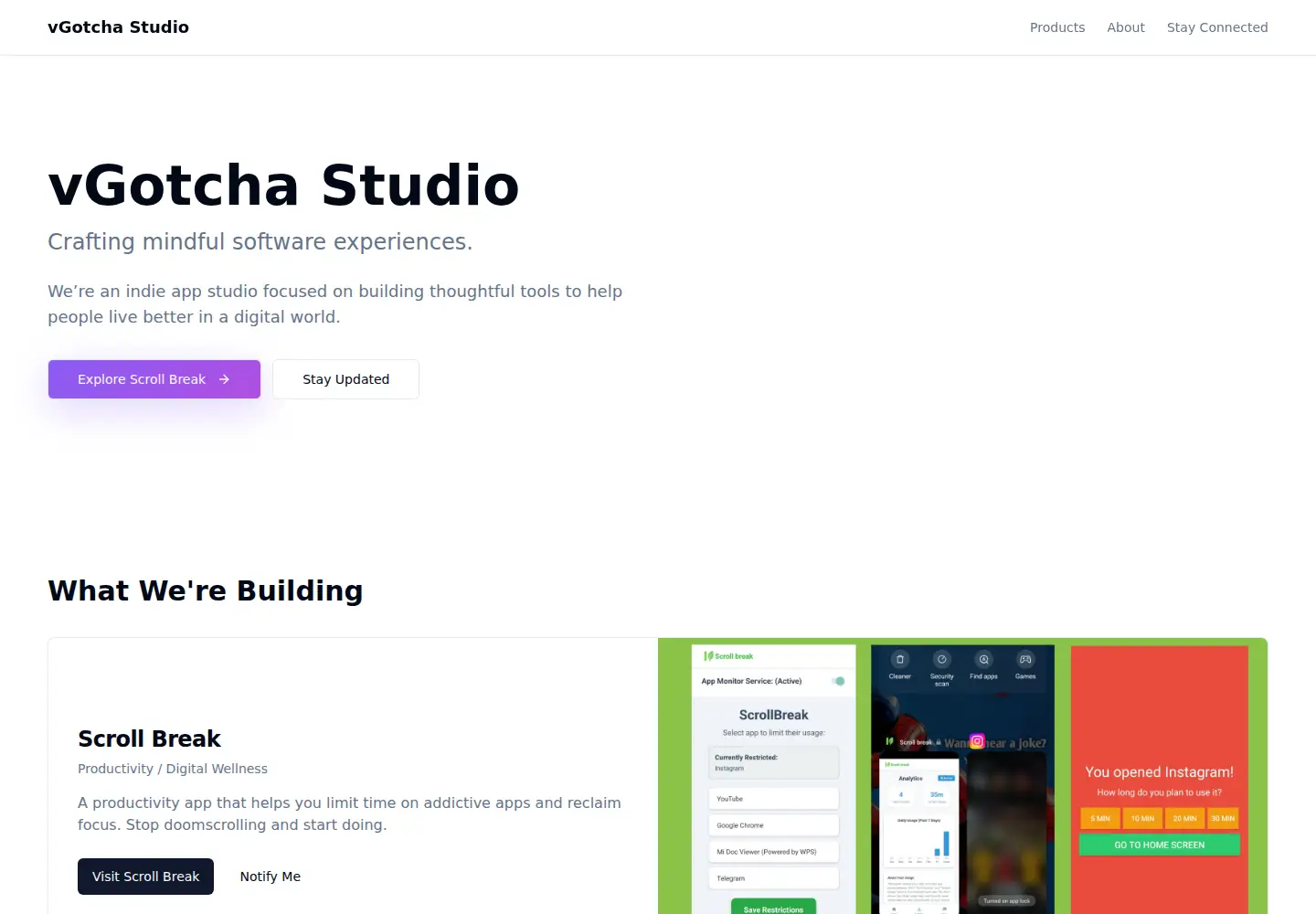The width and height of the screenshot is (1316, 914).
Task: Go to Stay Connected nav link
Action: click(1217, 27)
